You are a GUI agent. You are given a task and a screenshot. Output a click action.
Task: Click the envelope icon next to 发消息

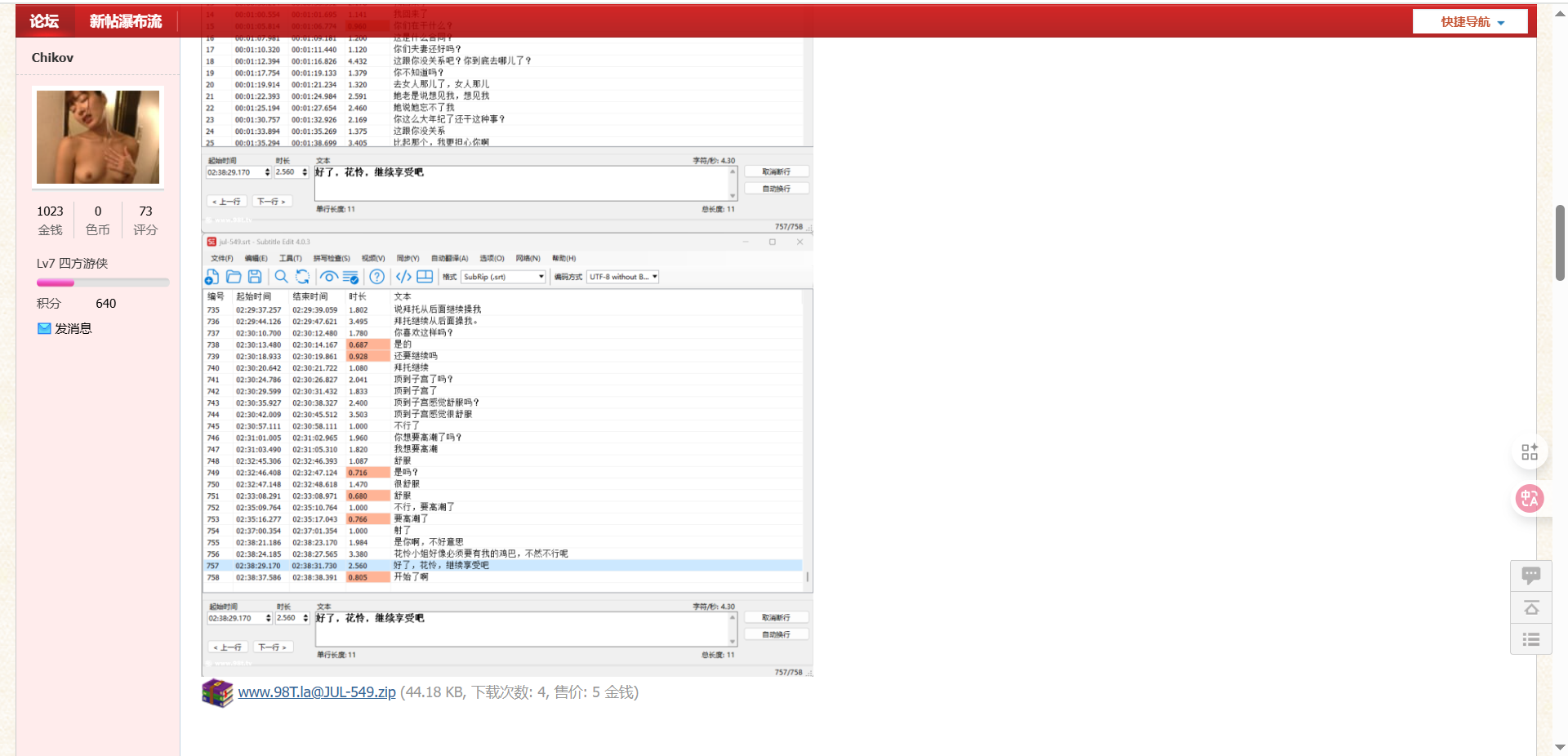[44, 328]
